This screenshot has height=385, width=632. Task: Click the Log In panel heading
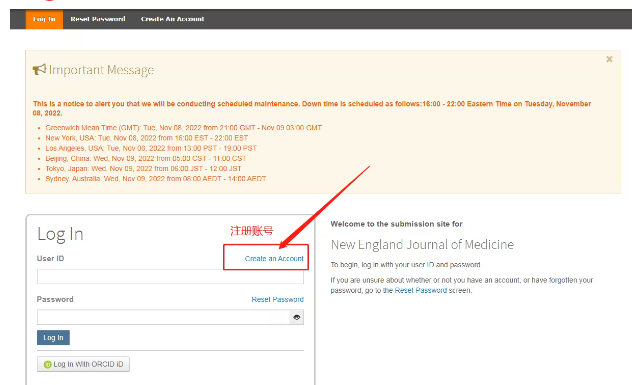tap(60, 234)
